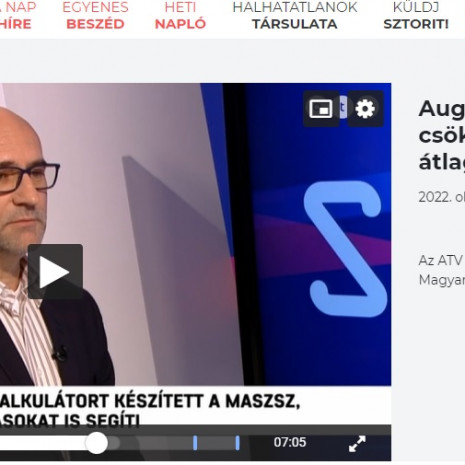Go to the EGYENES BESZÉD section

tap(95, 16)
